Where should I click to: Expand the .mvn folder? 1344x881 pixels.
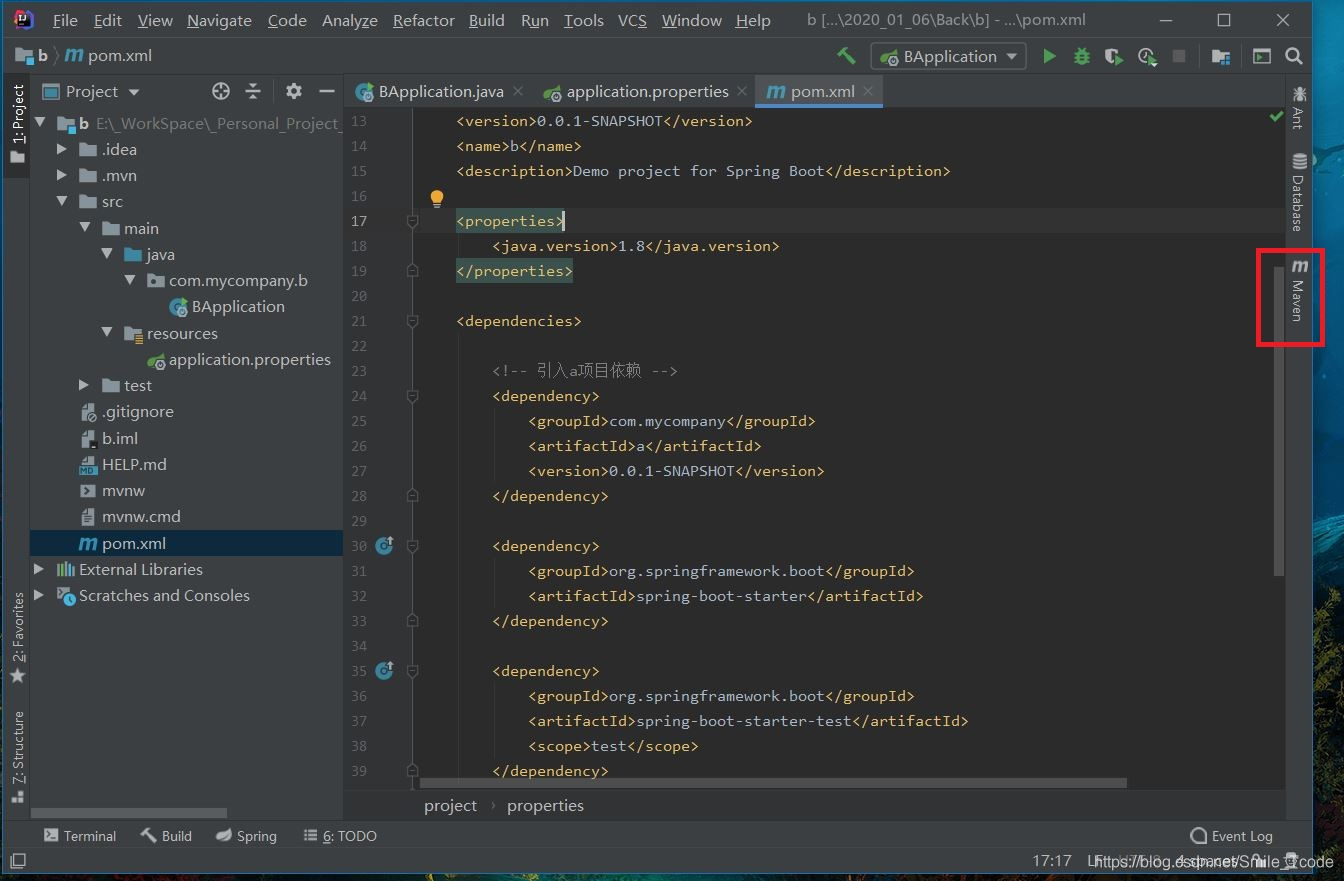pos(62,175)
